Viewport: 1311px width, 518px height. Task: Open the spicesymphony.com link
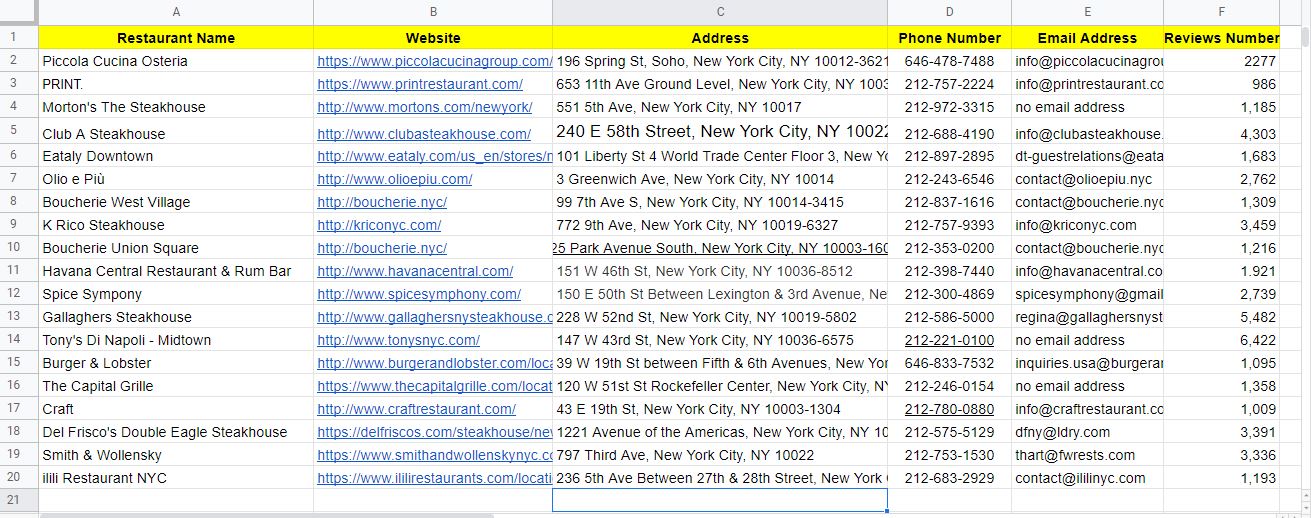(x=419, y=294)
